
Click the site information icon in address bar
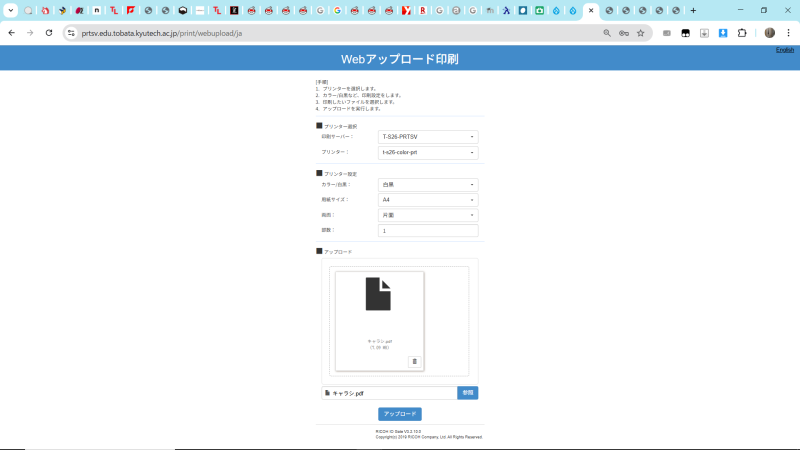pos(71,33)
